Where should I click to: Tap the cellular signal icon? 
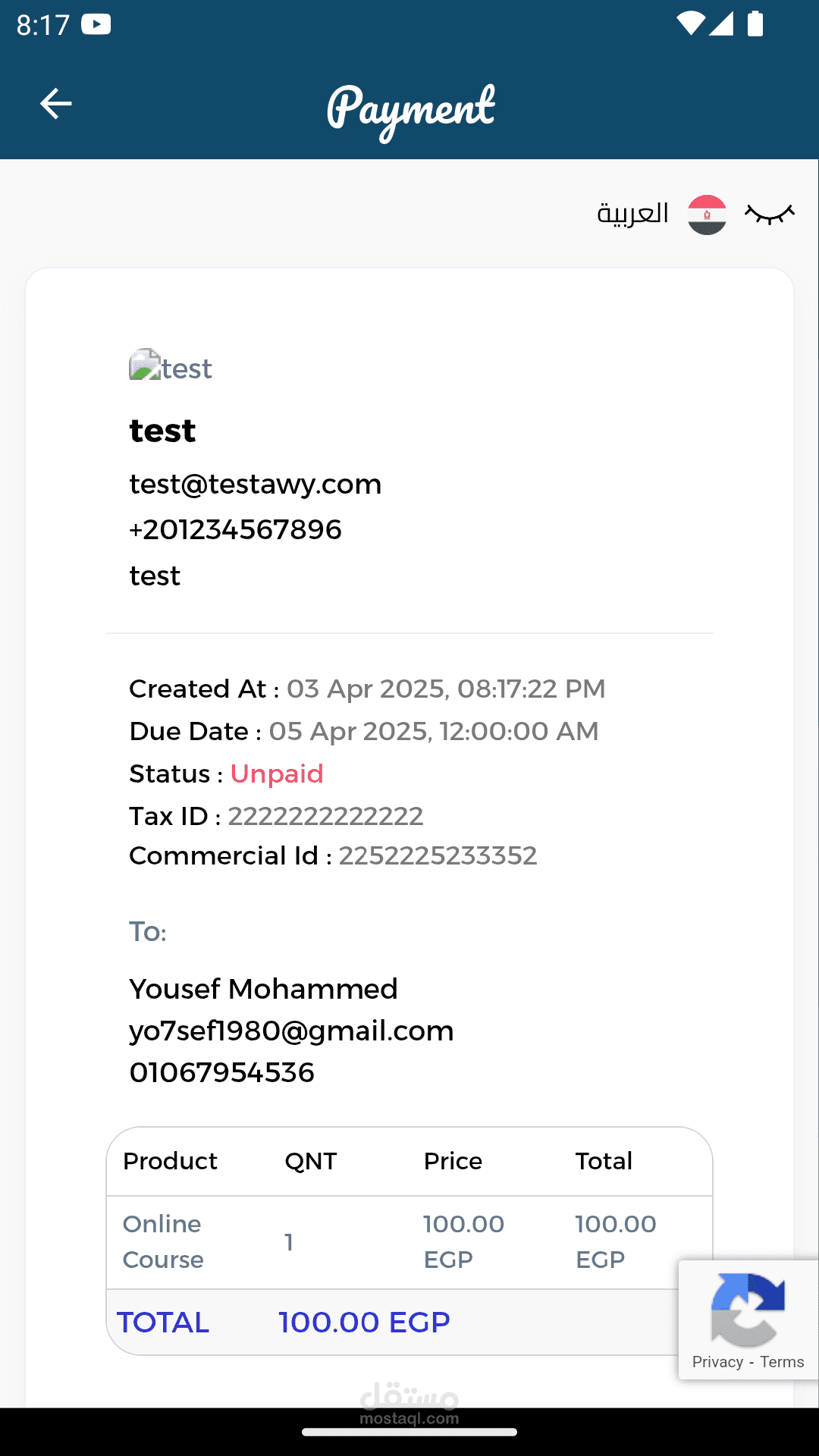pos(721,24)
